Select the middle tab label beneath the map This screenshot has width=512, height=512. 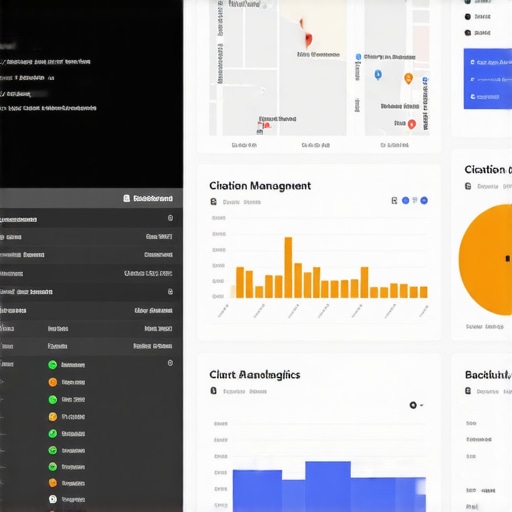coord(315,145)
